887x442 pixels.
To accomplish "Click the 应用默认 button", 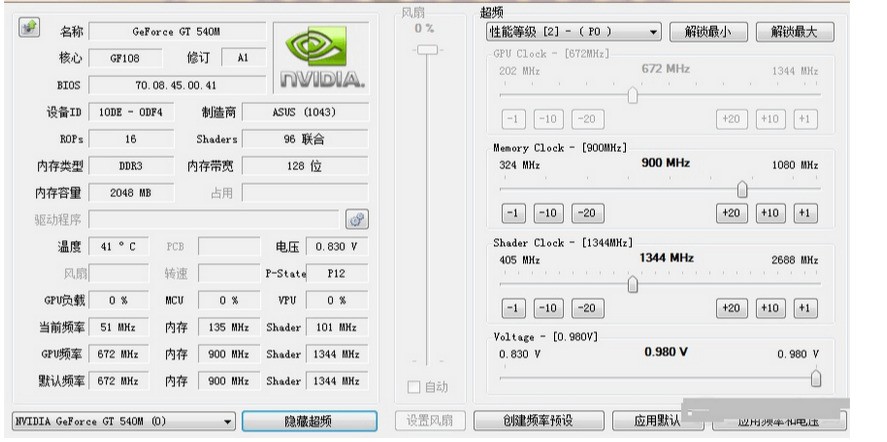I will tap(657, 420).
